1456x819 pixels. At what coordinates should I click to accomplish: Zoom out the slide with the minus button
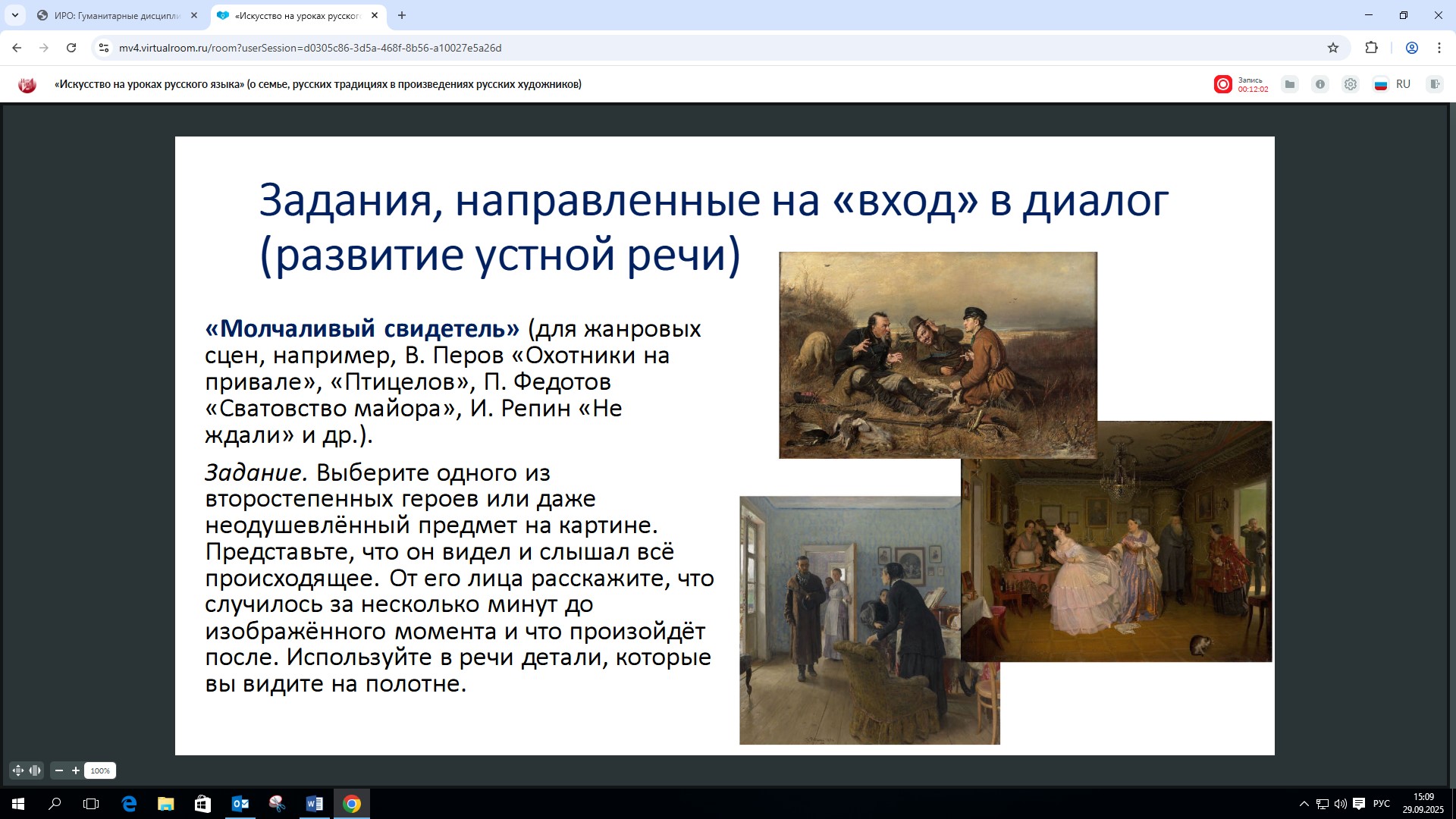click(59, 770)
